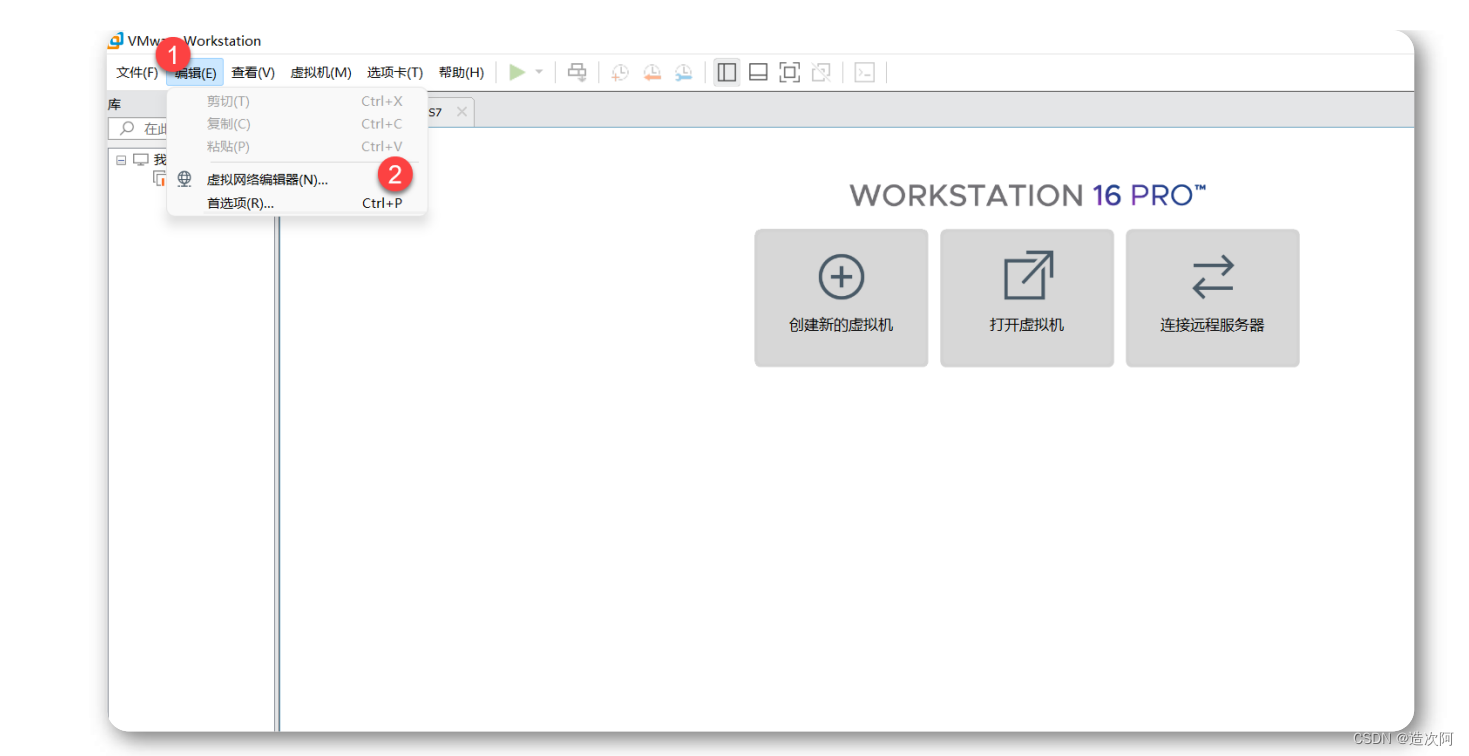Click the globe icon beside 虚拟网络编辑器
Screen dimensions: 1469x756
coord(184,179)
